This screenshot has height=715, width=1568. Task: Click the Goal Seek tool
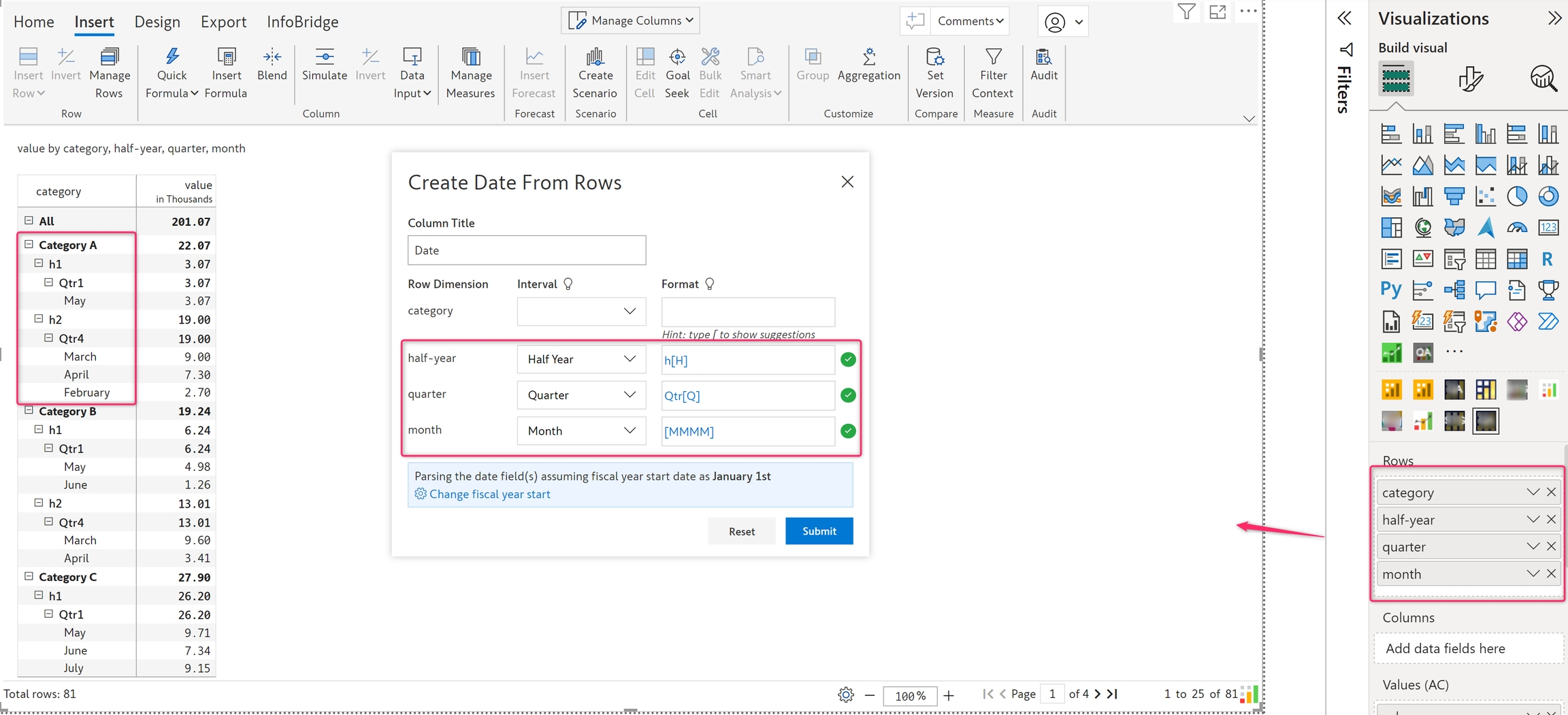pyautogui.click(x=676, y=57)
